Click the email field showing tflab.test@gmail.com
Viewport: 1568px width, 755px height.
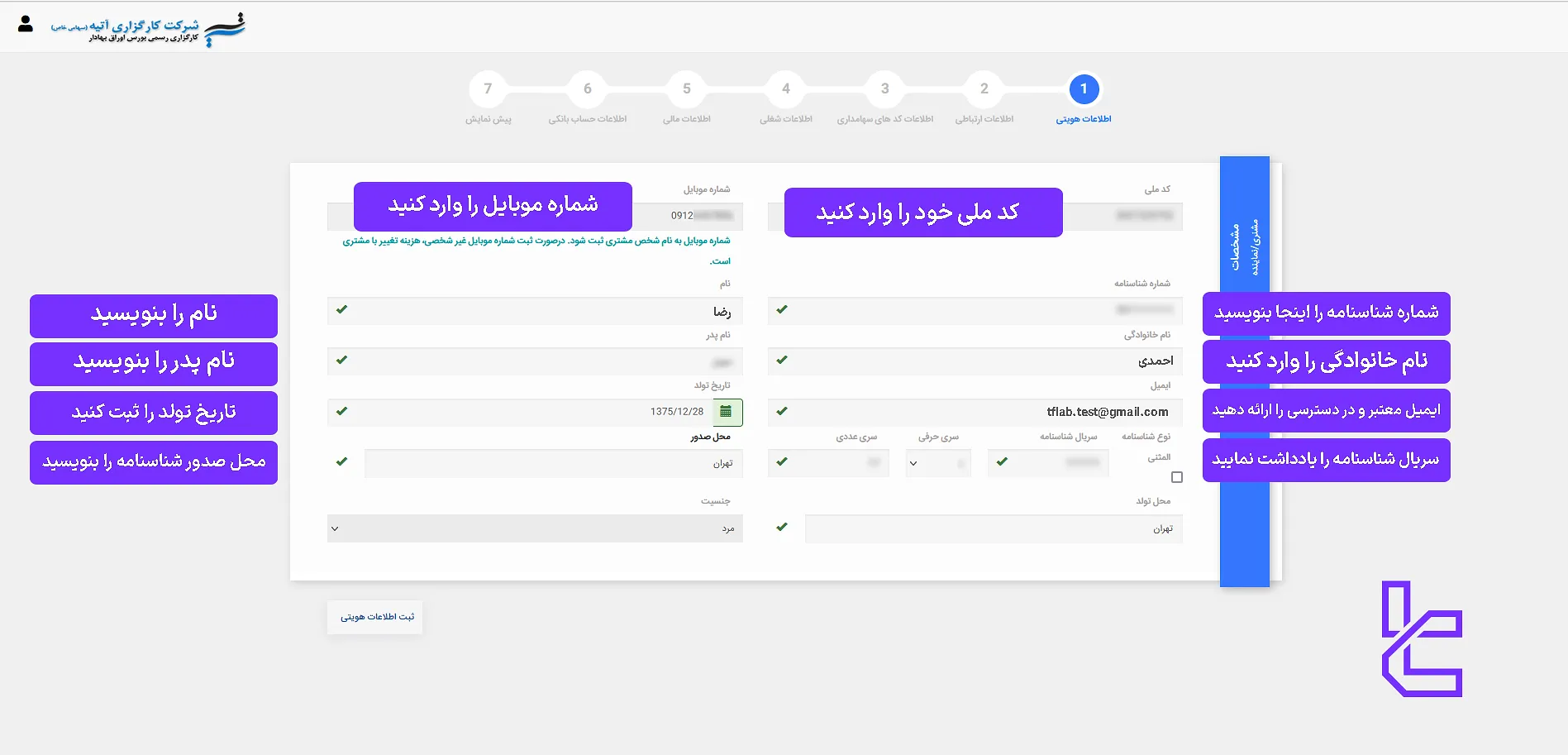tap(992, 412)
